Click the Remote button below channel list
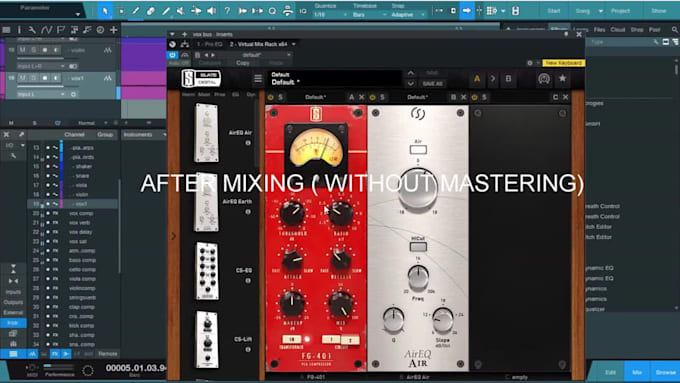 tap(108, 354)
